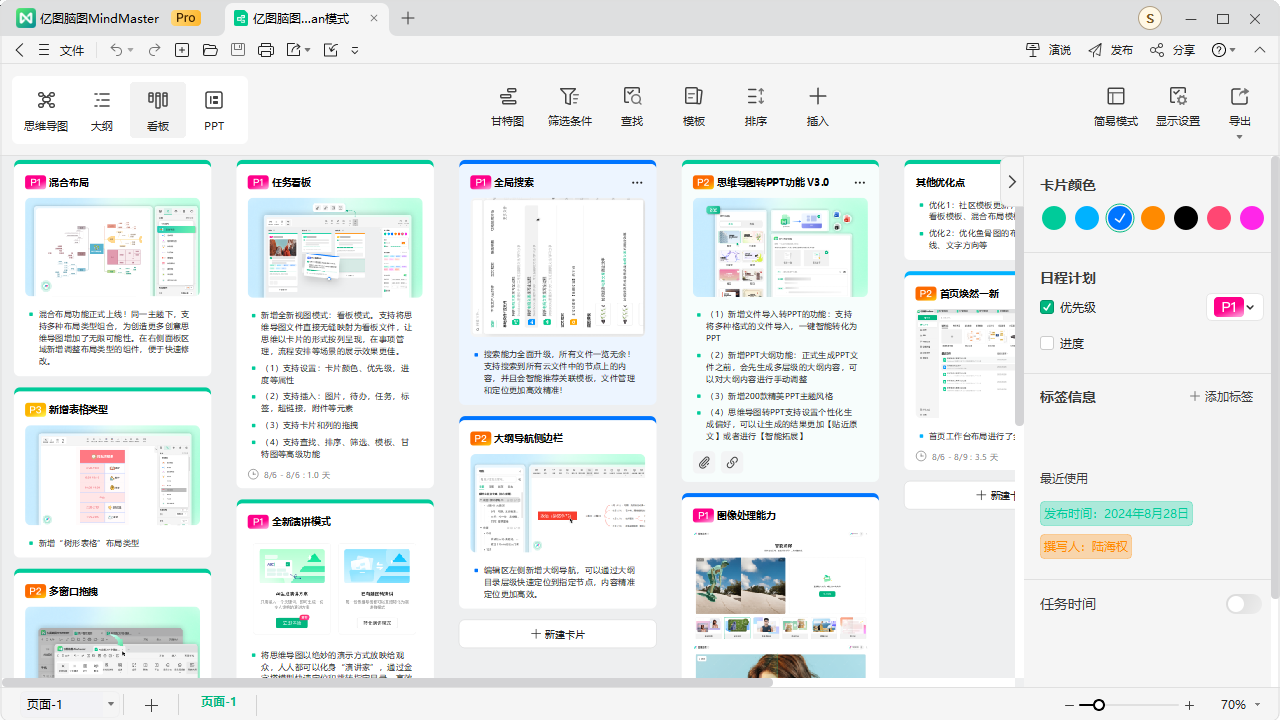
Task: Open the 页面-1 page dropdown
Action: (x=111, y=703)
